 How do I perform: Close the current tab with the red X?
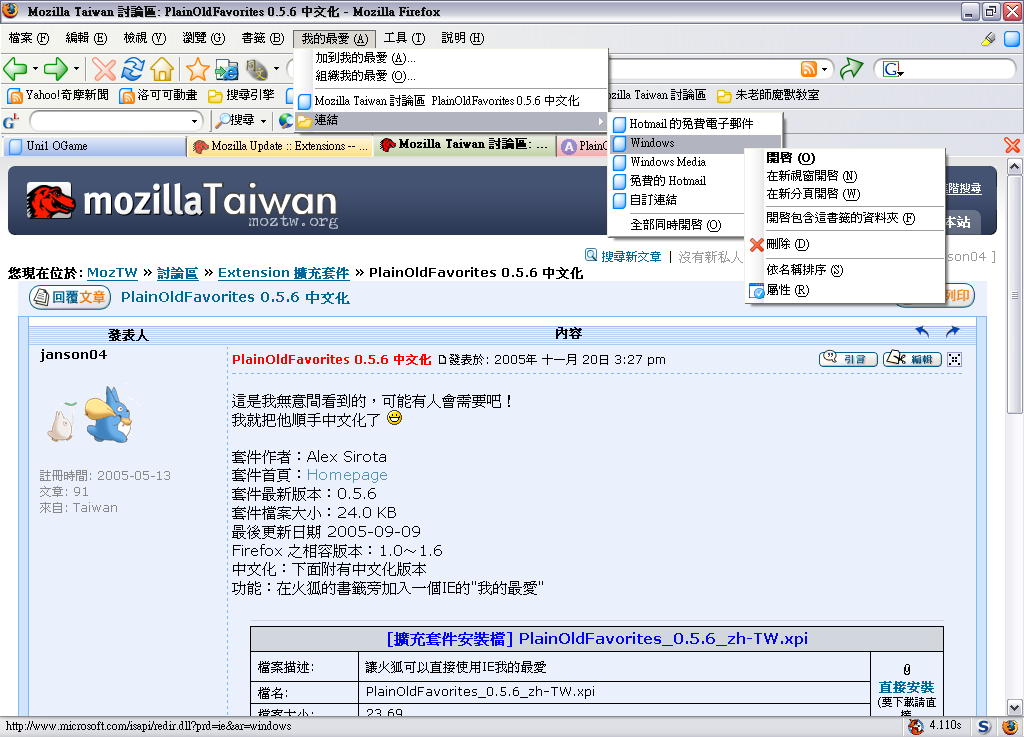pos(1012,146)
